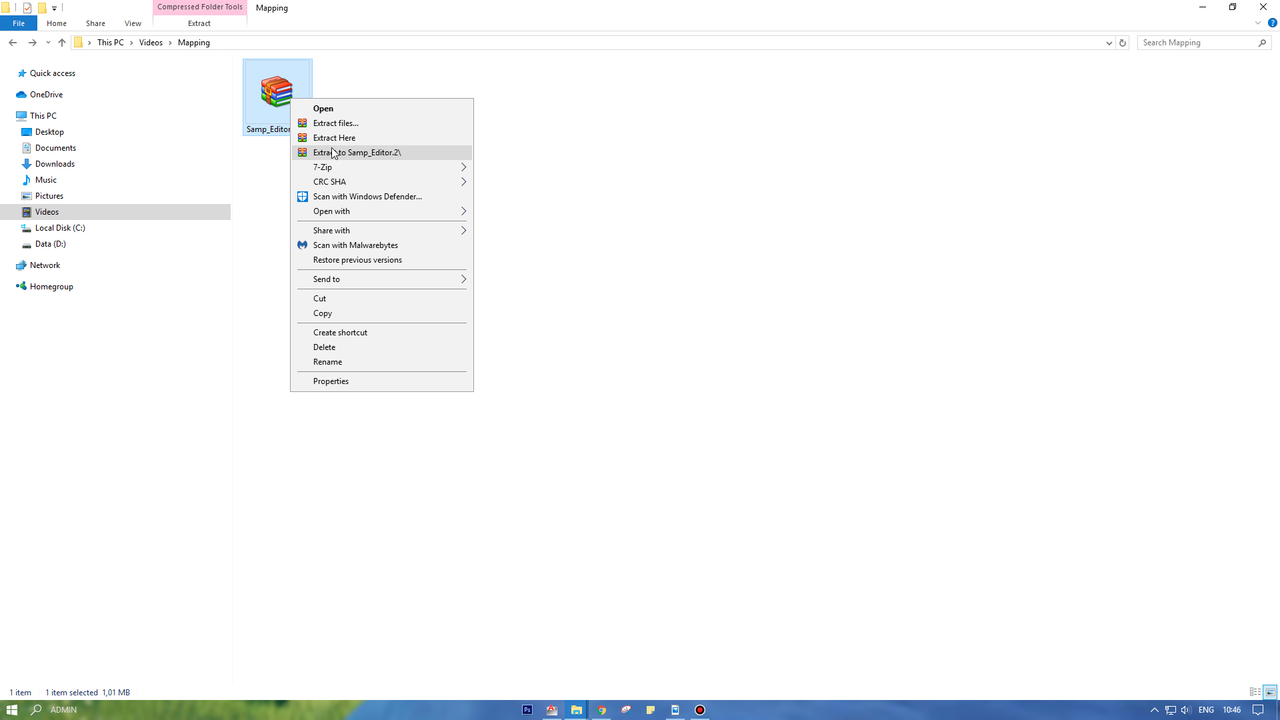Open Music in navigation pane
Screen dimensions: 1280x720
pos(45,180)
